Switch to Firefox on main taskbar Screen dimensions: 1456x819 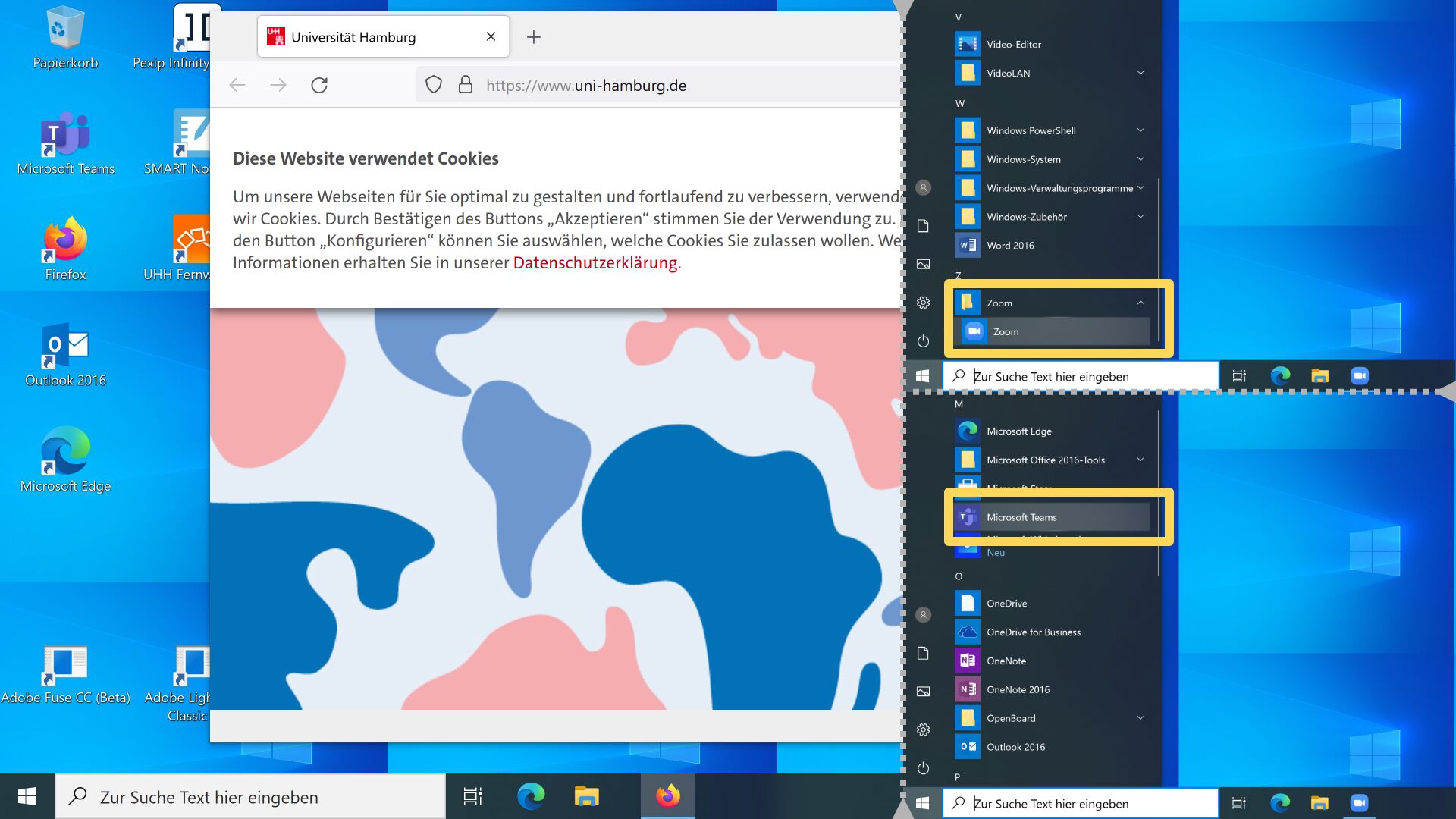[668, 796]
